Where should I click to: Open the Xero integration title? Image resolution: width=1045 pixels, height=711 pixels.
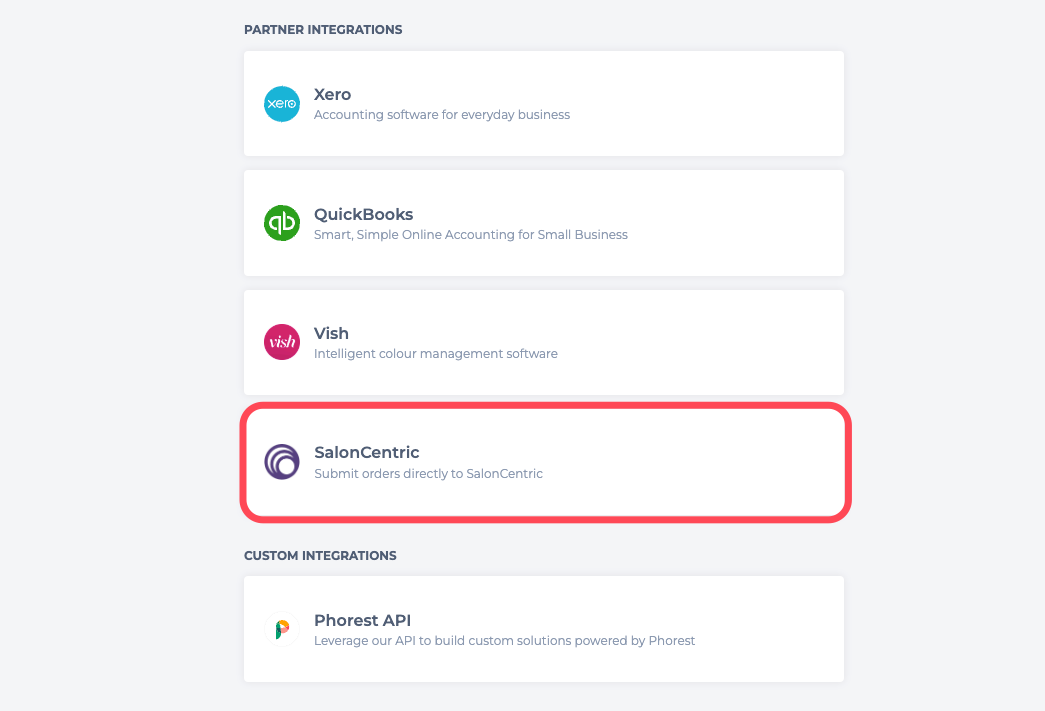(333, 95)
